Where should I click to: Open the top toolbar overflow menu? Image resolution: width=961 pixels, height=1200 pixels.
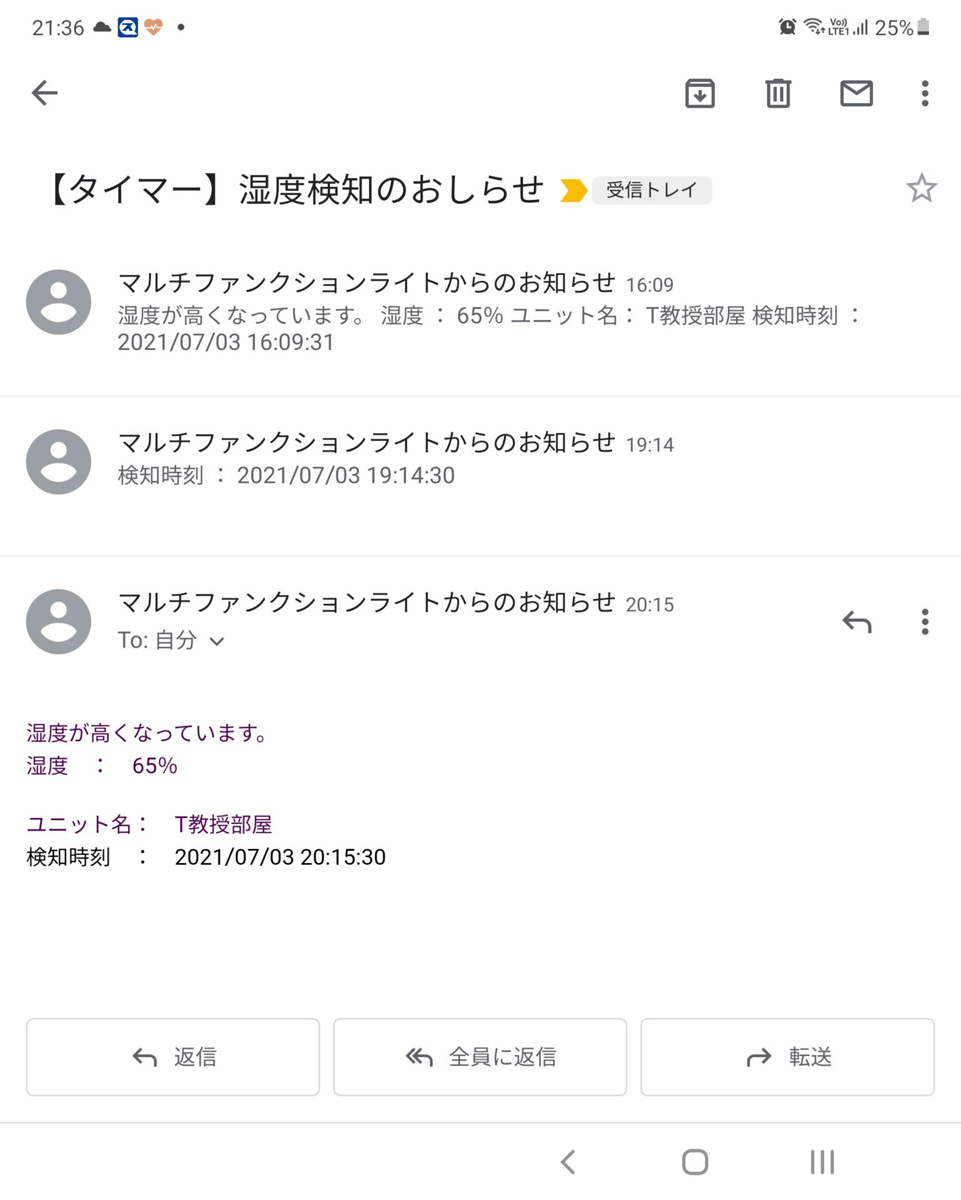(925, 93)
